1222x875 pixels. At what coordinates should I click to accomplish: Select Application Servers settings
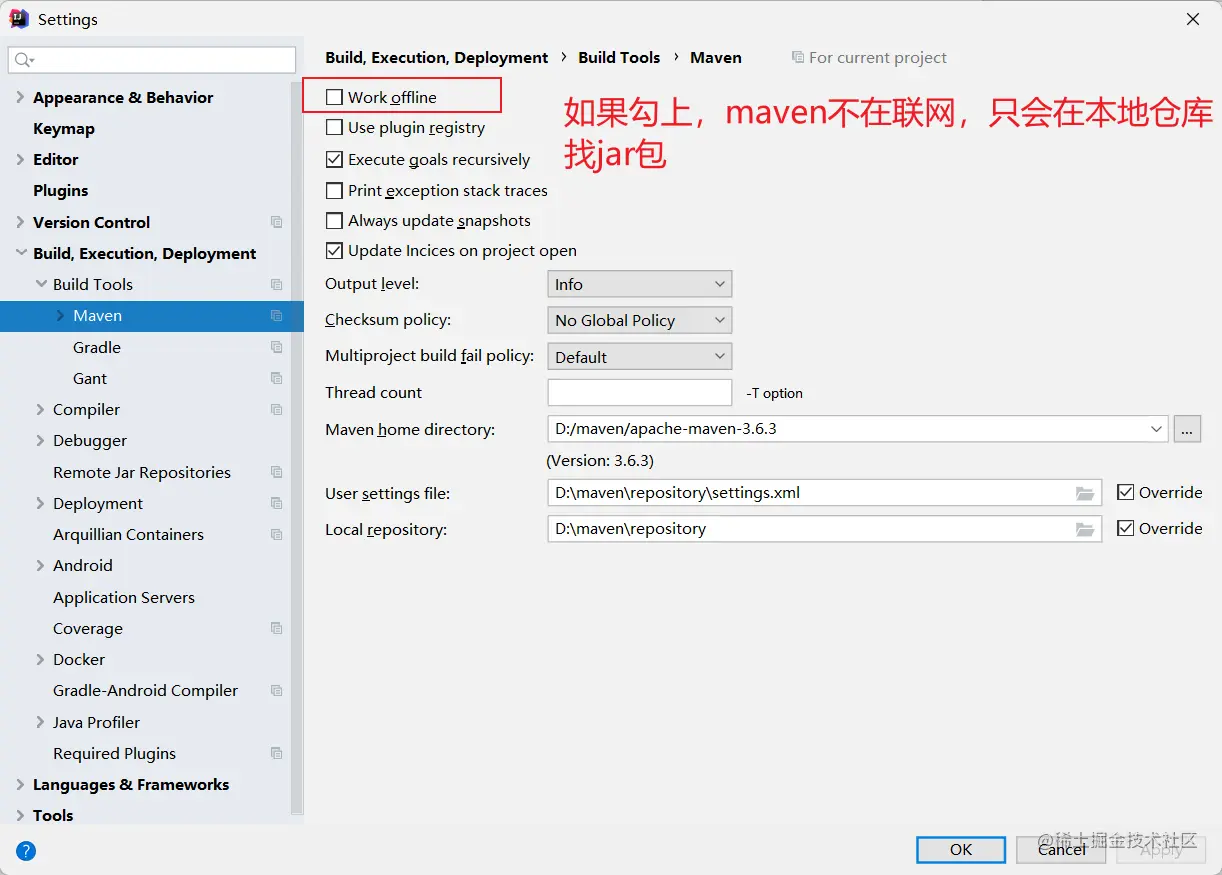[x=124, y=597]
